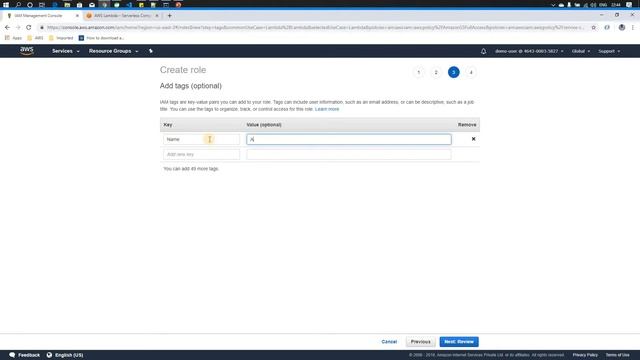Screen dimensions: 640x360
Task: Click the AWS logo home icon
Action: coord(27,51)
